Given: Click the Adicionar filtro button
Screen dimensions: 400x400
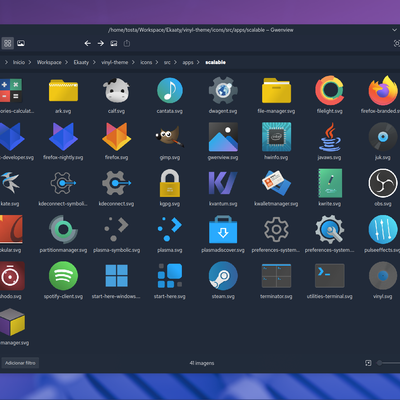Looking at the screenshot, I should coord(20,363).
